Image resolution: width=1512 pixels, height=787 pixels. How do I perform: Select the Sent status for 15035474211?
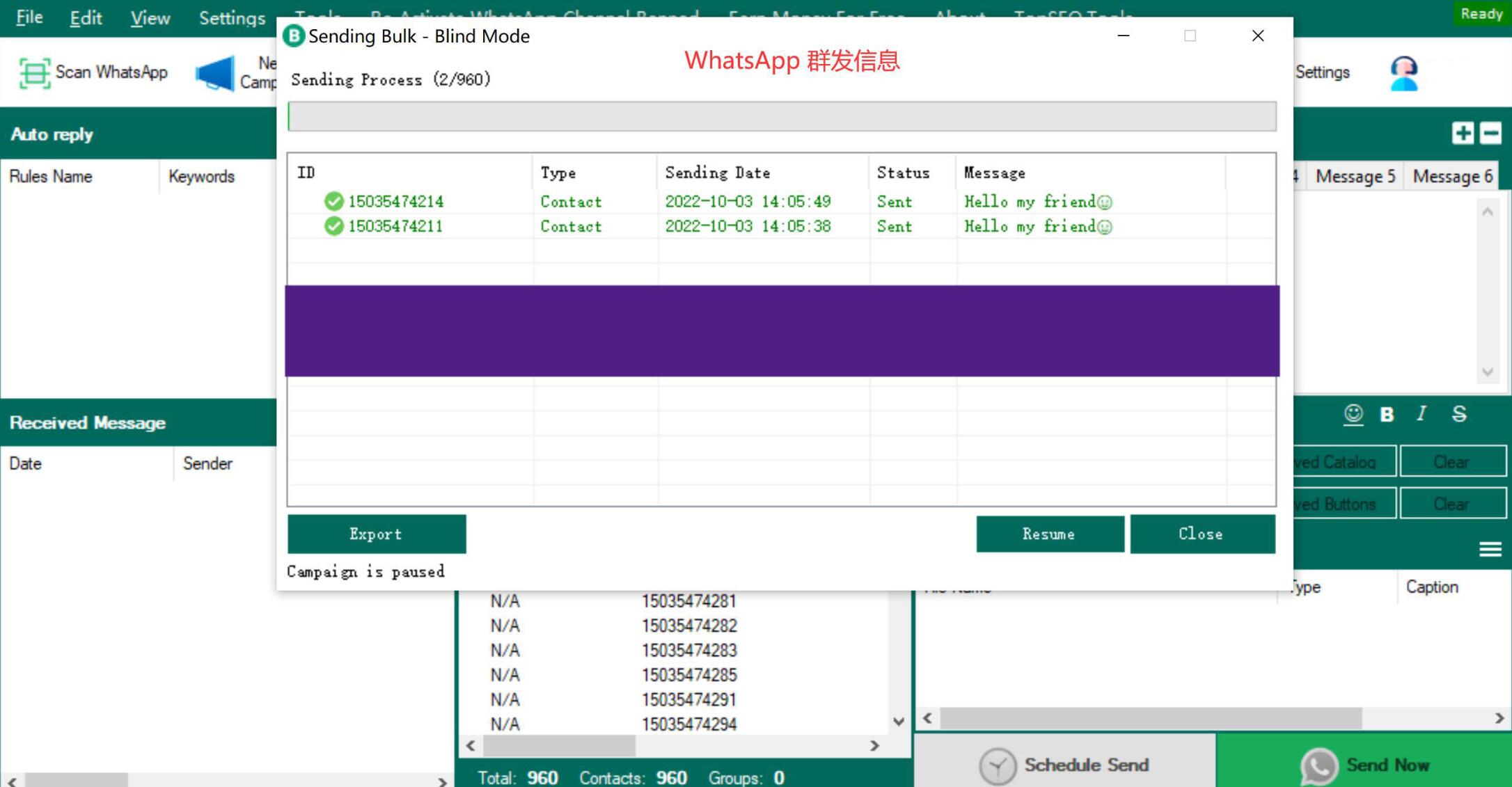pos(895,226)
